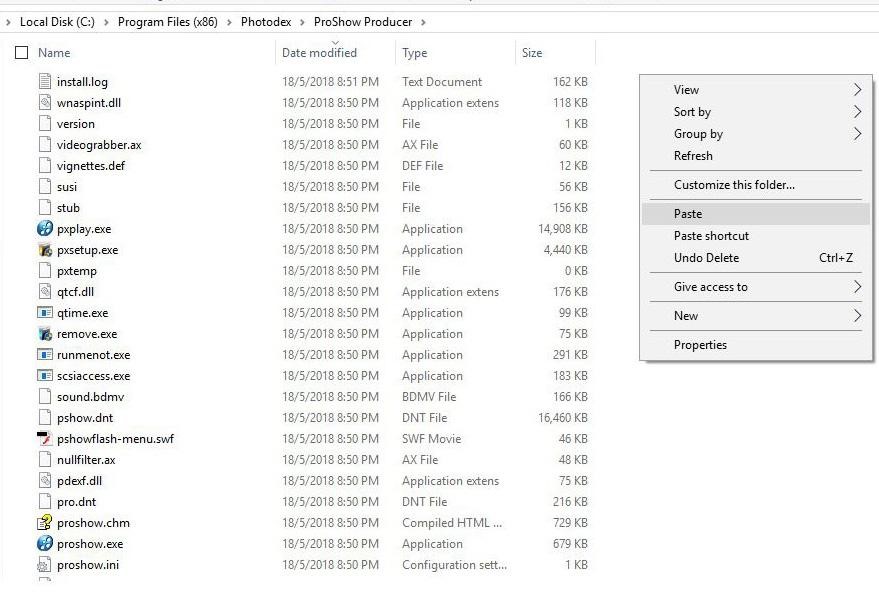Click the wnaspint.dll file icon
This screenshot has height=592, width=879.
coord(44,103)
